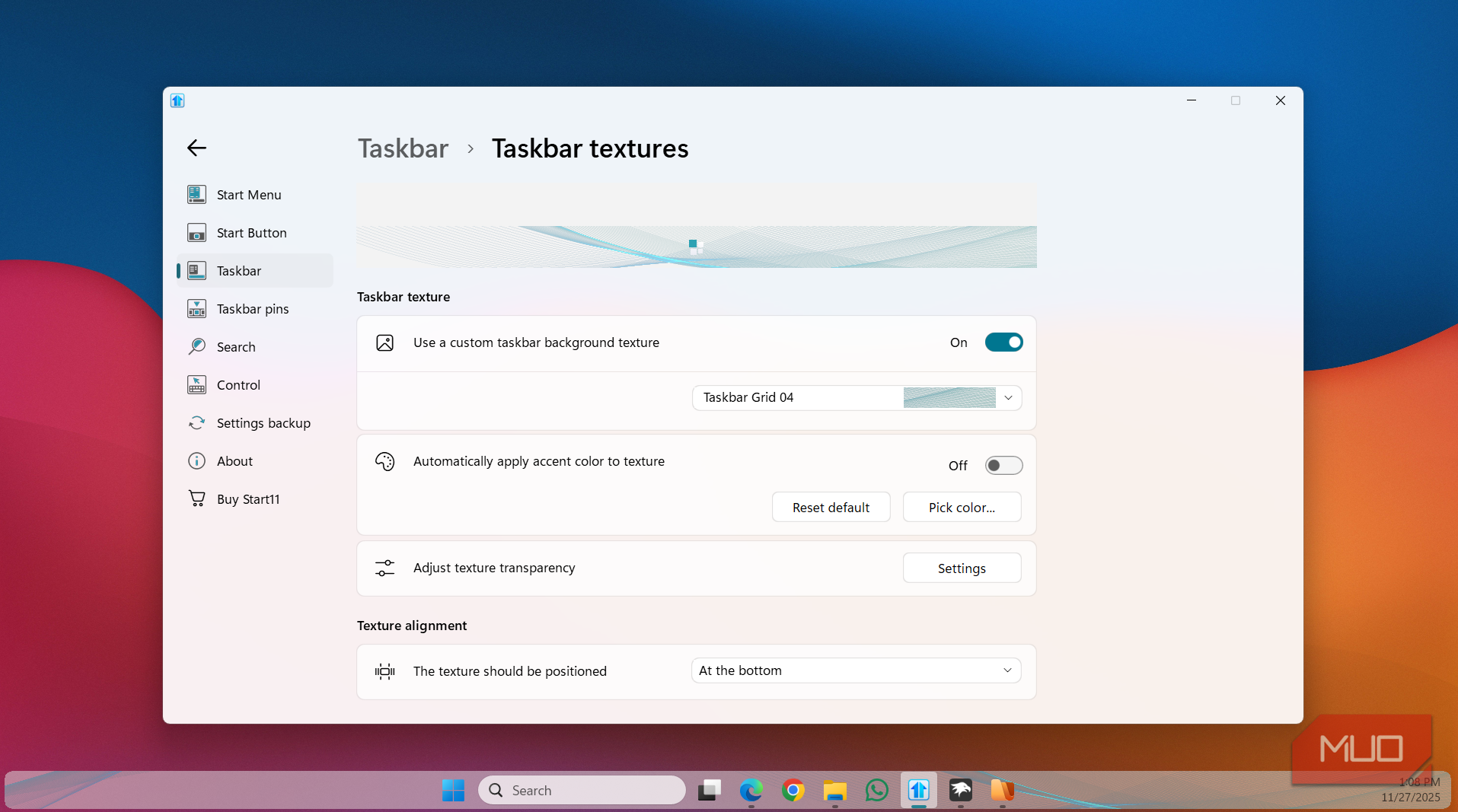
Task: Click the taskbar clock and date
Action: pos(1411,790)
